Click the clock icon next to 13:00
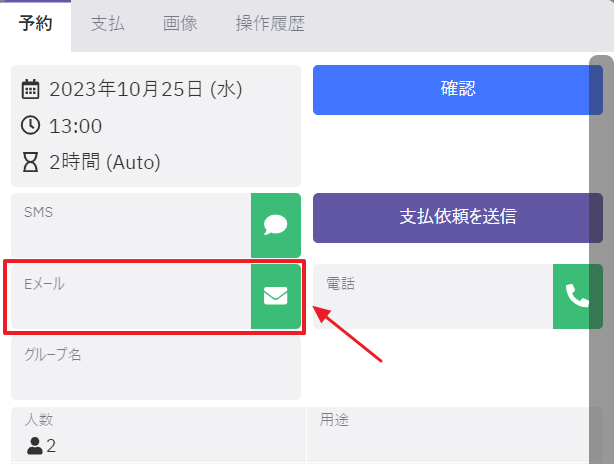Viewport: 614px width, 464px height. [31, 126]
